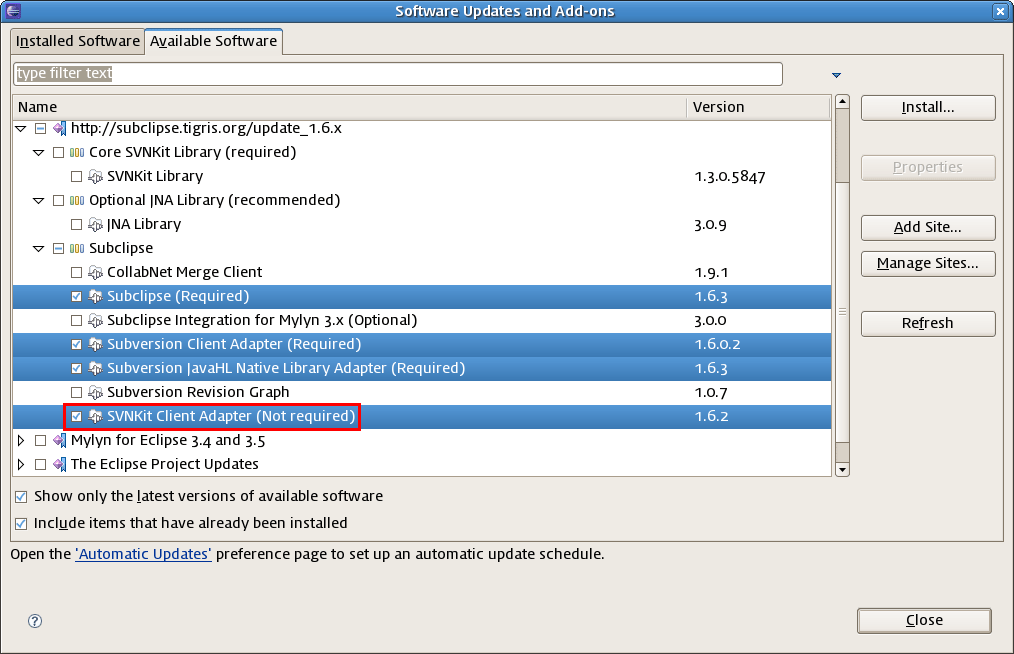Click the category icon beside Core SVNKit Library

tap(77, 153)
